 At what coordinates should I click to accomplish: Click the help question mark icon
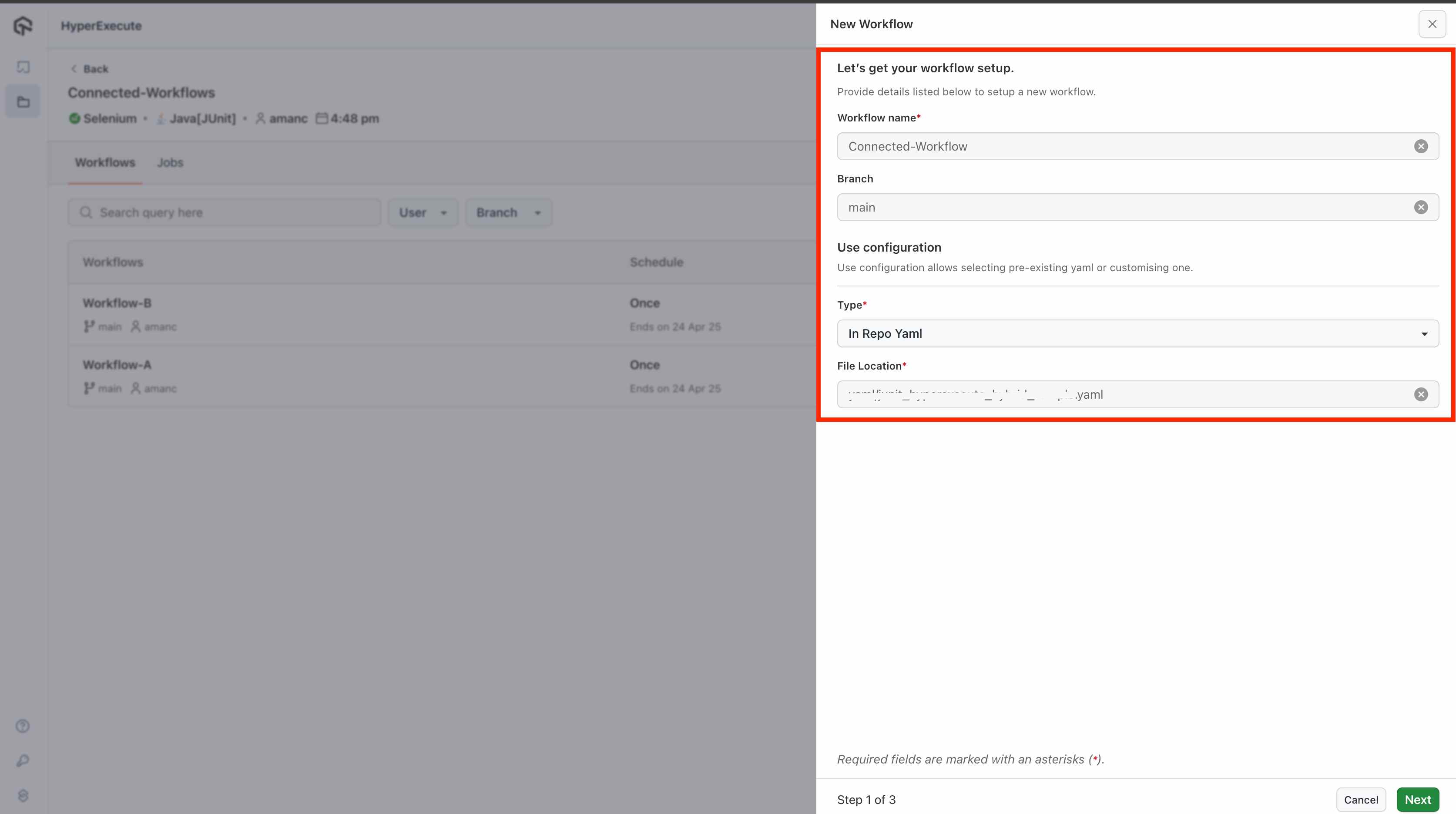[23, 726]
